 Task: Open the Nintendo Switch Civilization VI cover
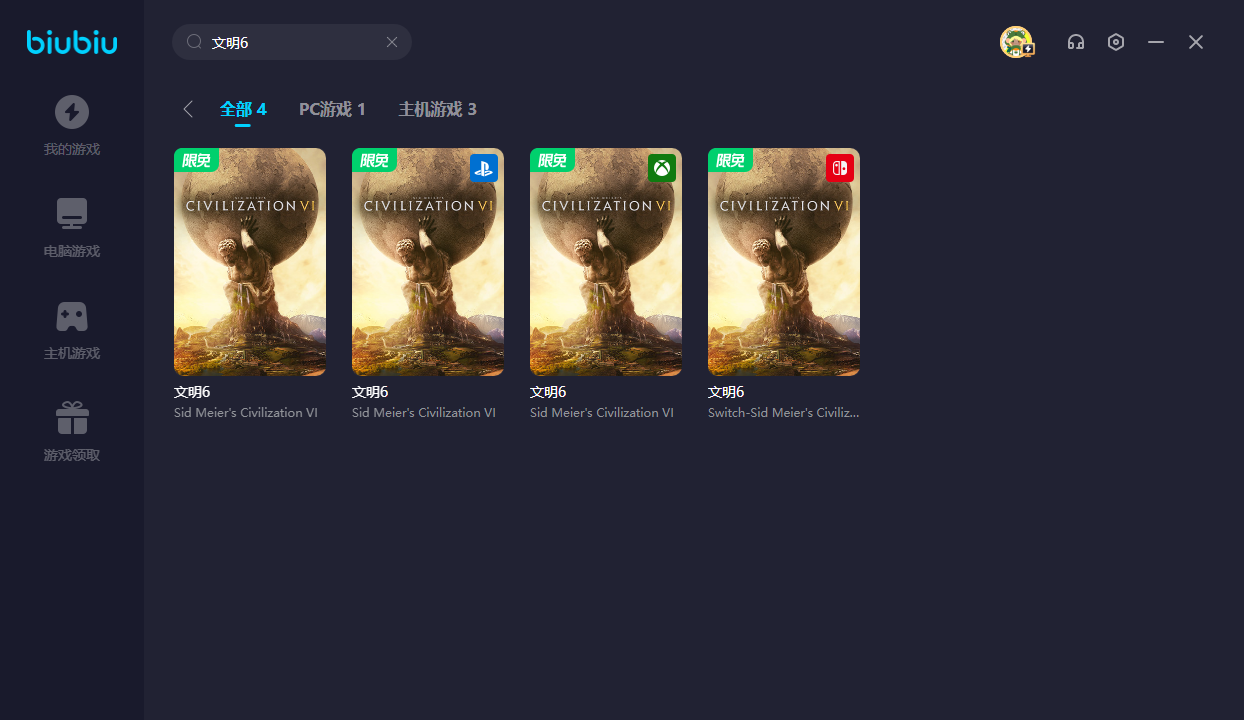coord(784,262)
